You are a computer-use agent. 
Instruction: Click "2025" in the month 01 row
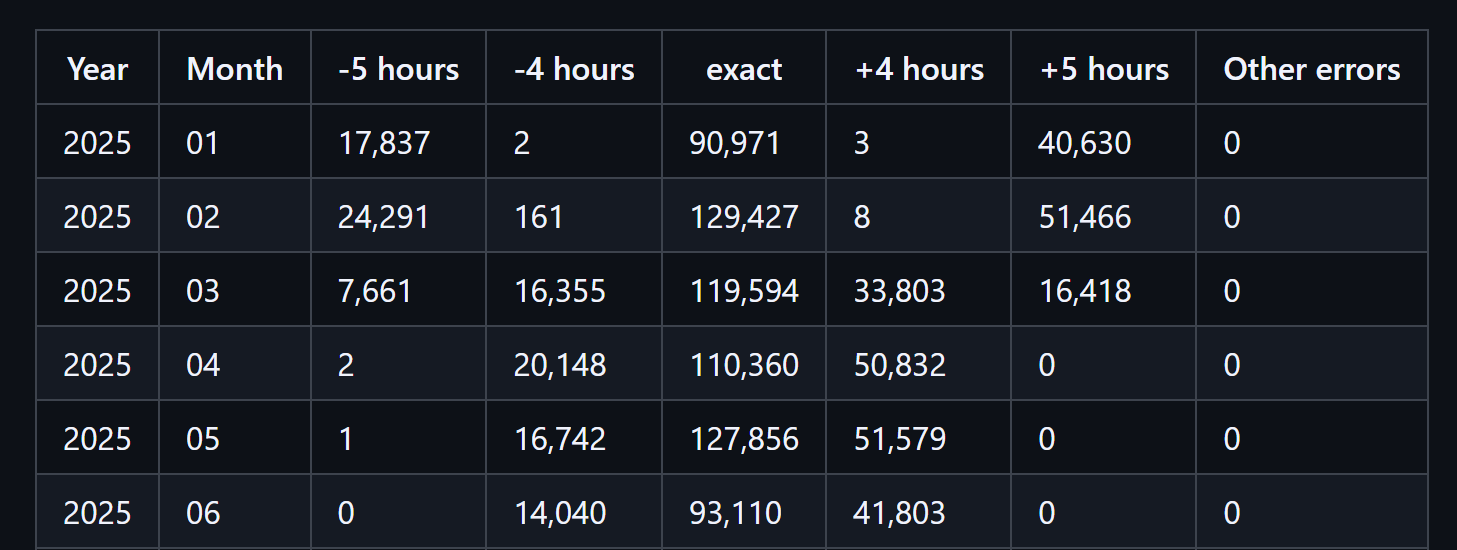pyautogui.click(x=97, y=143)
